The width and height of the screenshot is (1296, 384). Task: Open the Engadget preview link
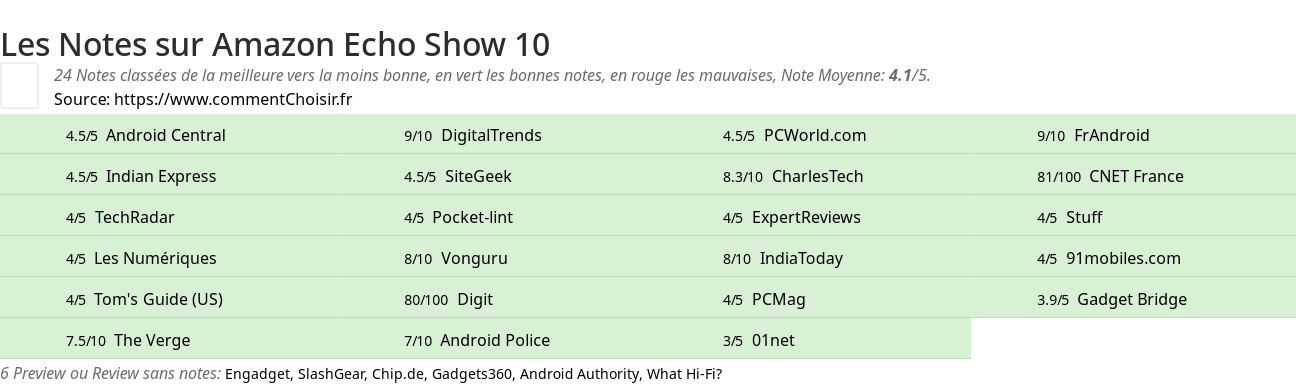point(257,374)
